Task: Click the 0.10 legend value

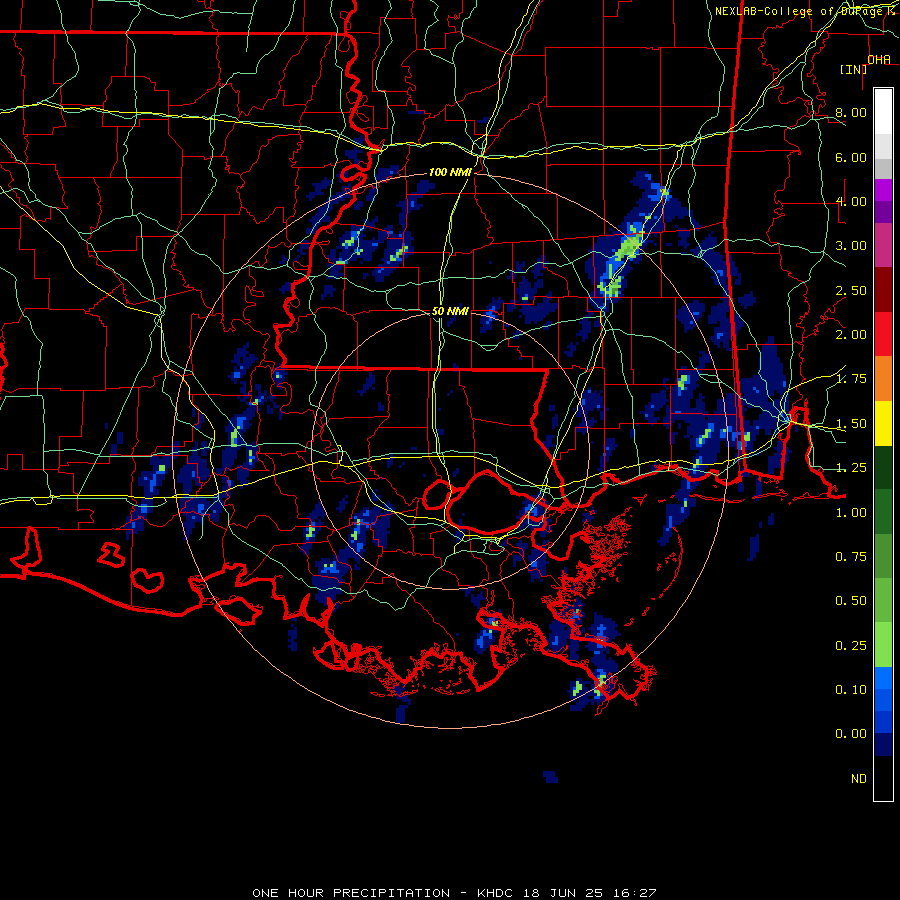Action: (851, 690)
